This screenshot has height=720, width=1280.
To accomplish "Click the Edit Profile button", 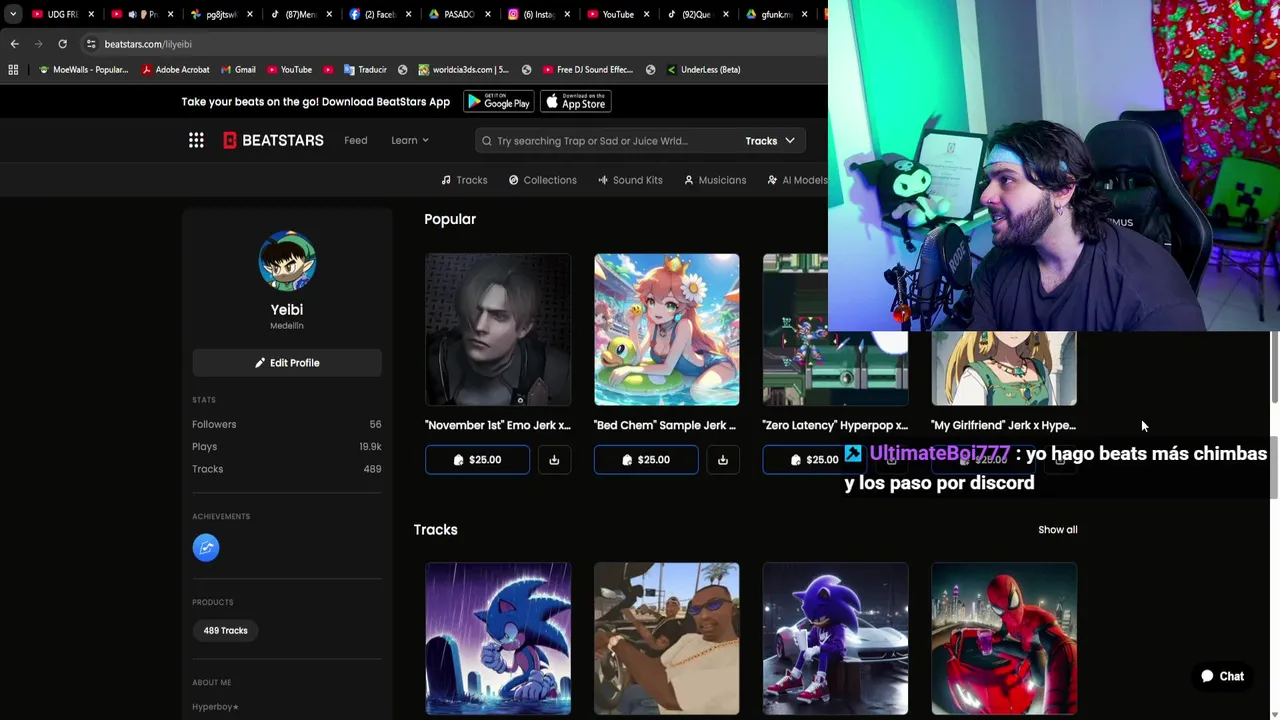I will click(x=287, y=363).
